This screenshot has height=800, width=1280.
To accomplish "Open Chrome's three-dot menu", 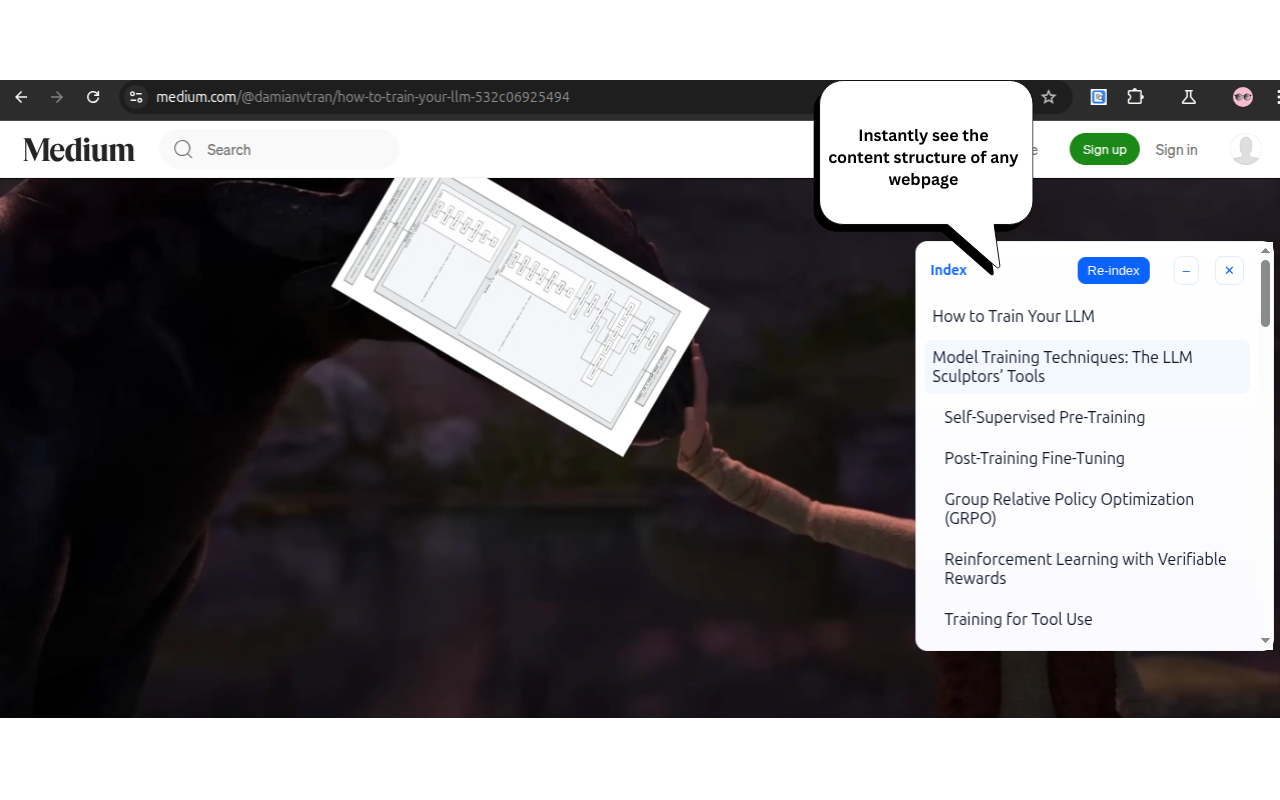I will click(1277, 97).
